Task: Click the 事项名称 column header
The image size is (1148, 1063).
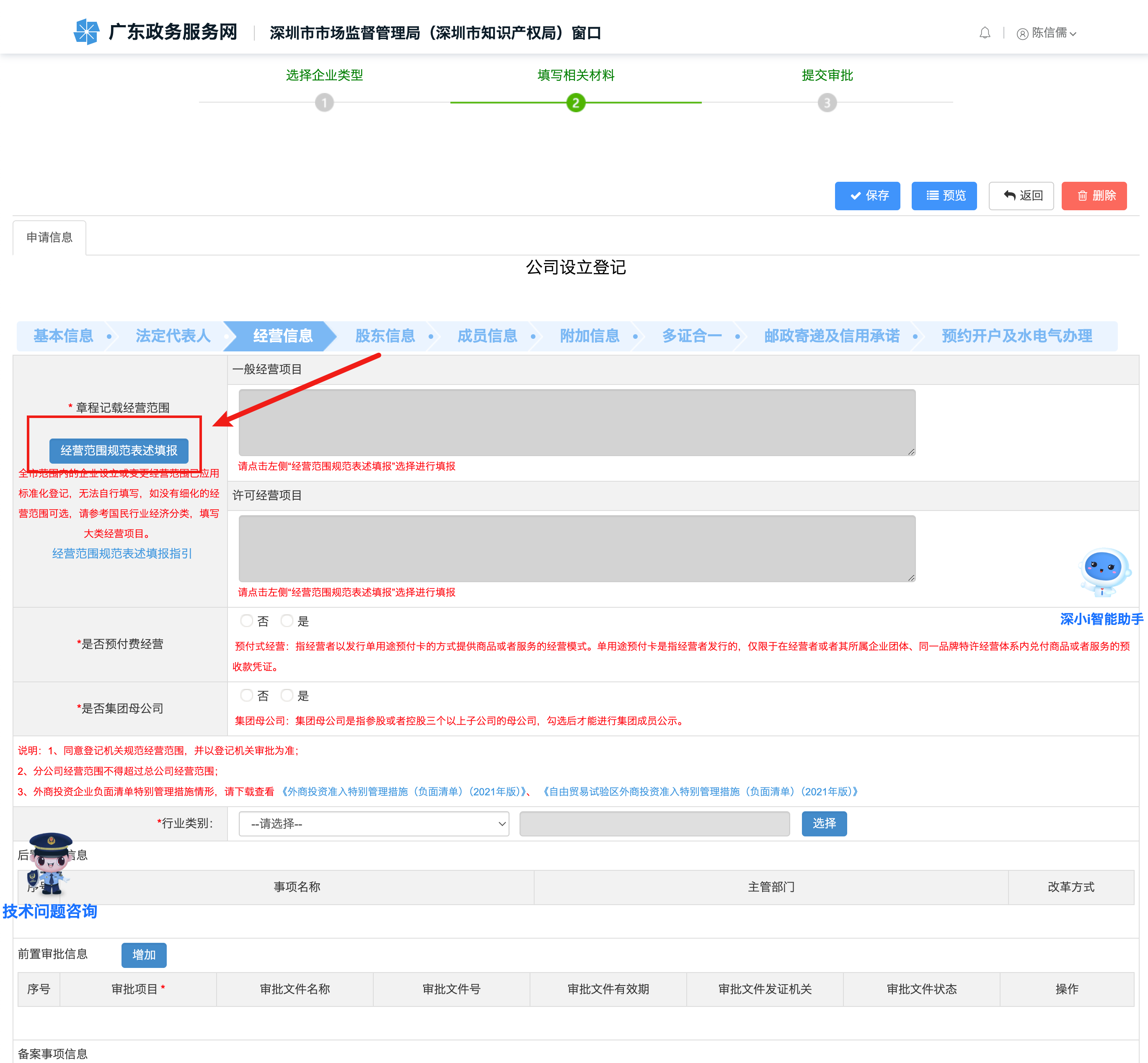Action: point(297,887)
